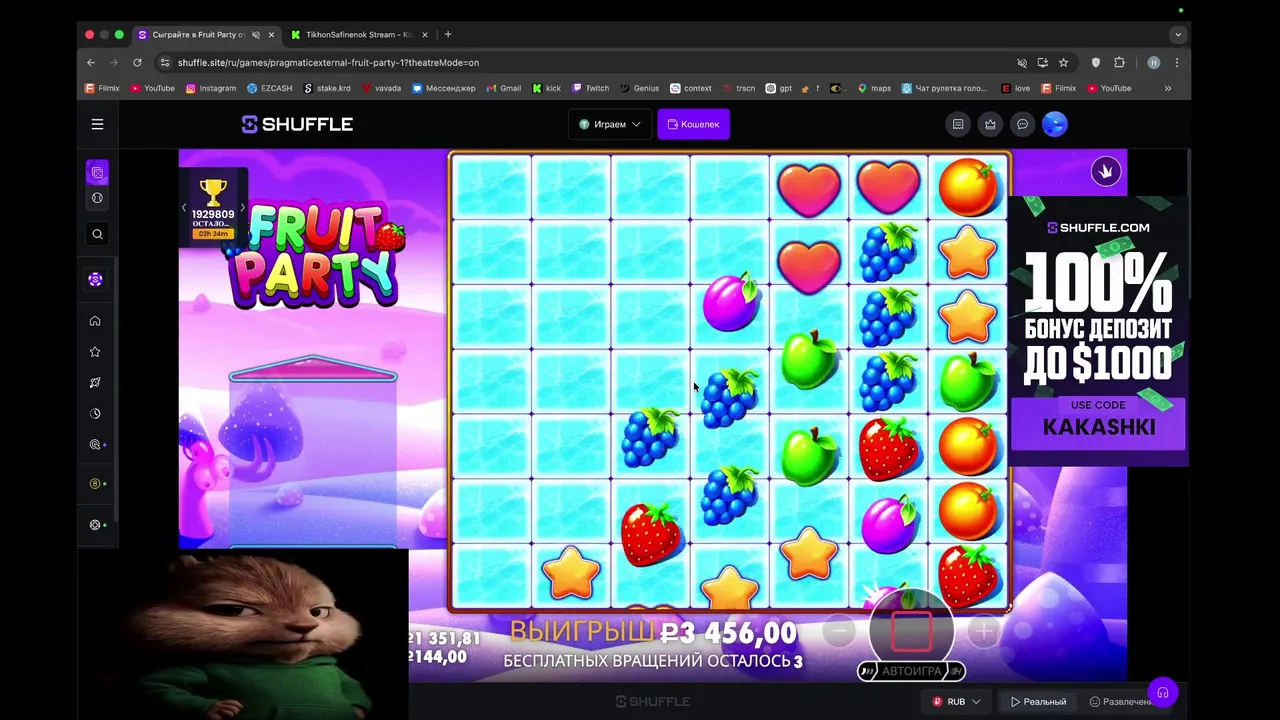1280x720 pixels.
Task: Open the crown VIP icon in header
Action: coord(990,124)
